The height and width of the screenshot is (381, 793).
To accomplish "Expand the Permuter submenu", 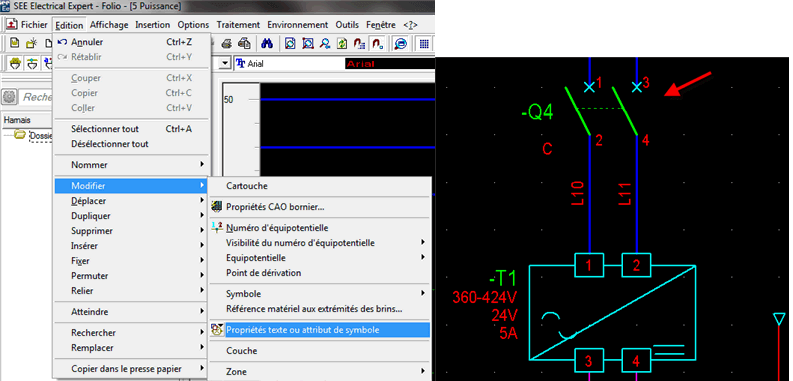I will pyautogui.click(x=131, y=276).
